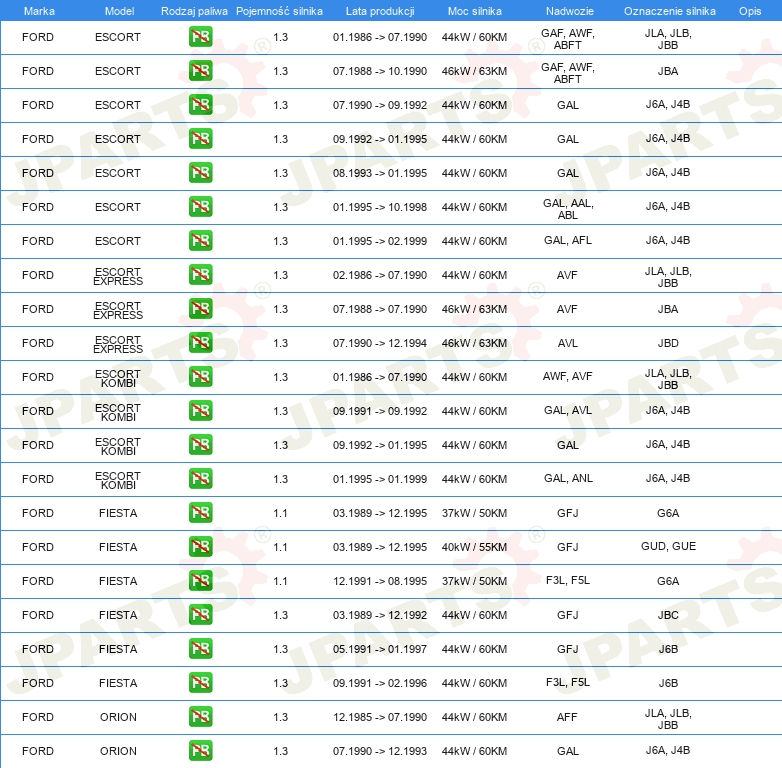Image resolution: width=782 pixels, height=768 pixels.
Task: Click the 37kW / 50KM power in F3L, F5L row
Action: [x=474, y=581]
